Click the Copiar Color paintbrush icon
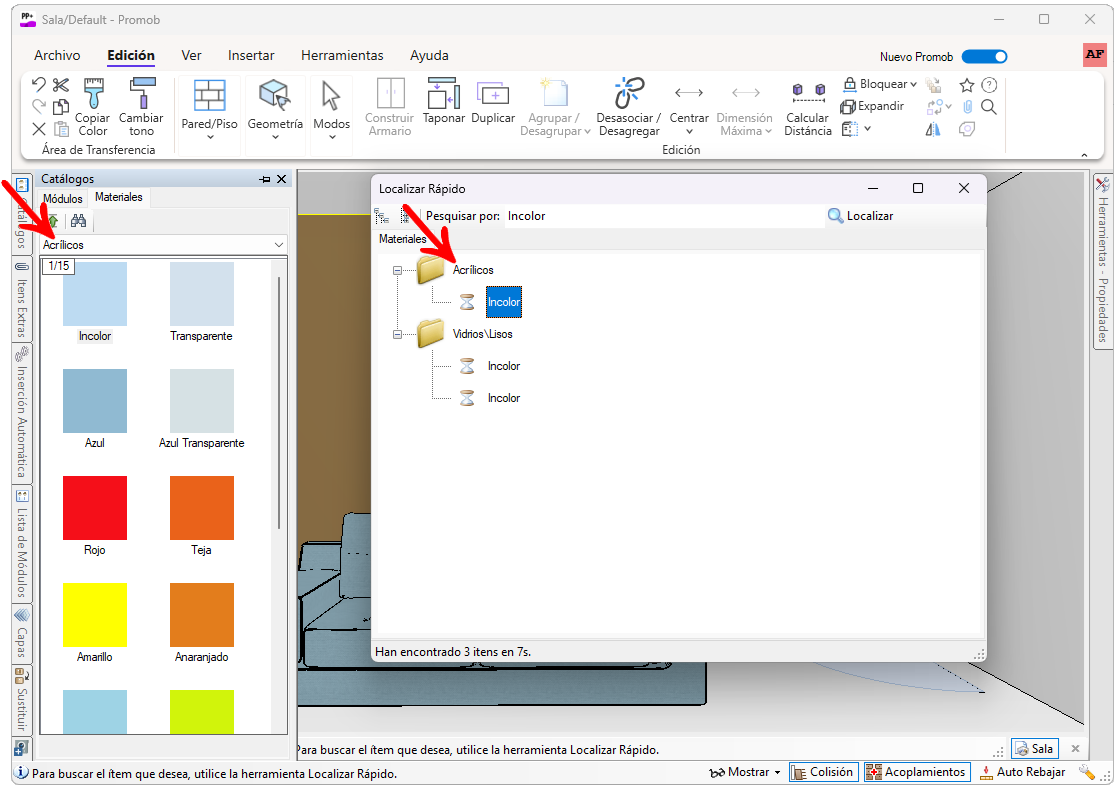The width and height of the screenshot is (1115, 789). (x=93, y=94)
